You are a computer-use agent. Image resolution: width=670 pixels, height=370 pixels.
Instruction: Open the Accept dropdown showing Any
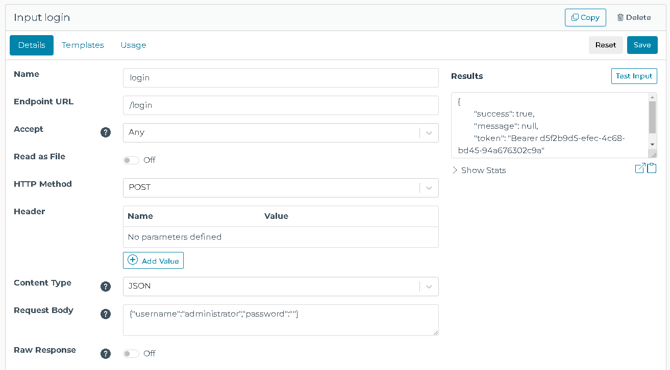click(x=281, y=132)
